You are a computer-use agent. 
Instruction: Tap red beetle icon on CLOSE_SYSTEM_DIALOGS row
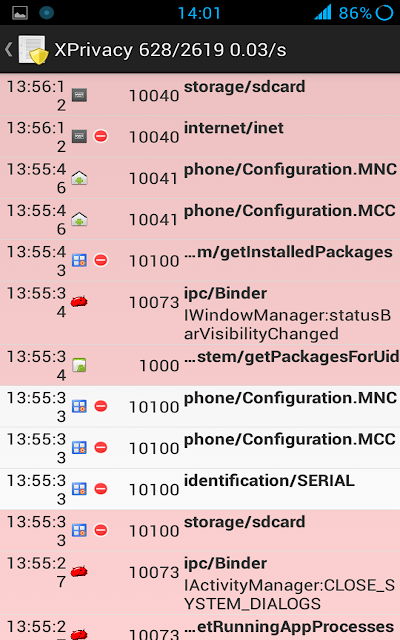click(x=79, y=571)
